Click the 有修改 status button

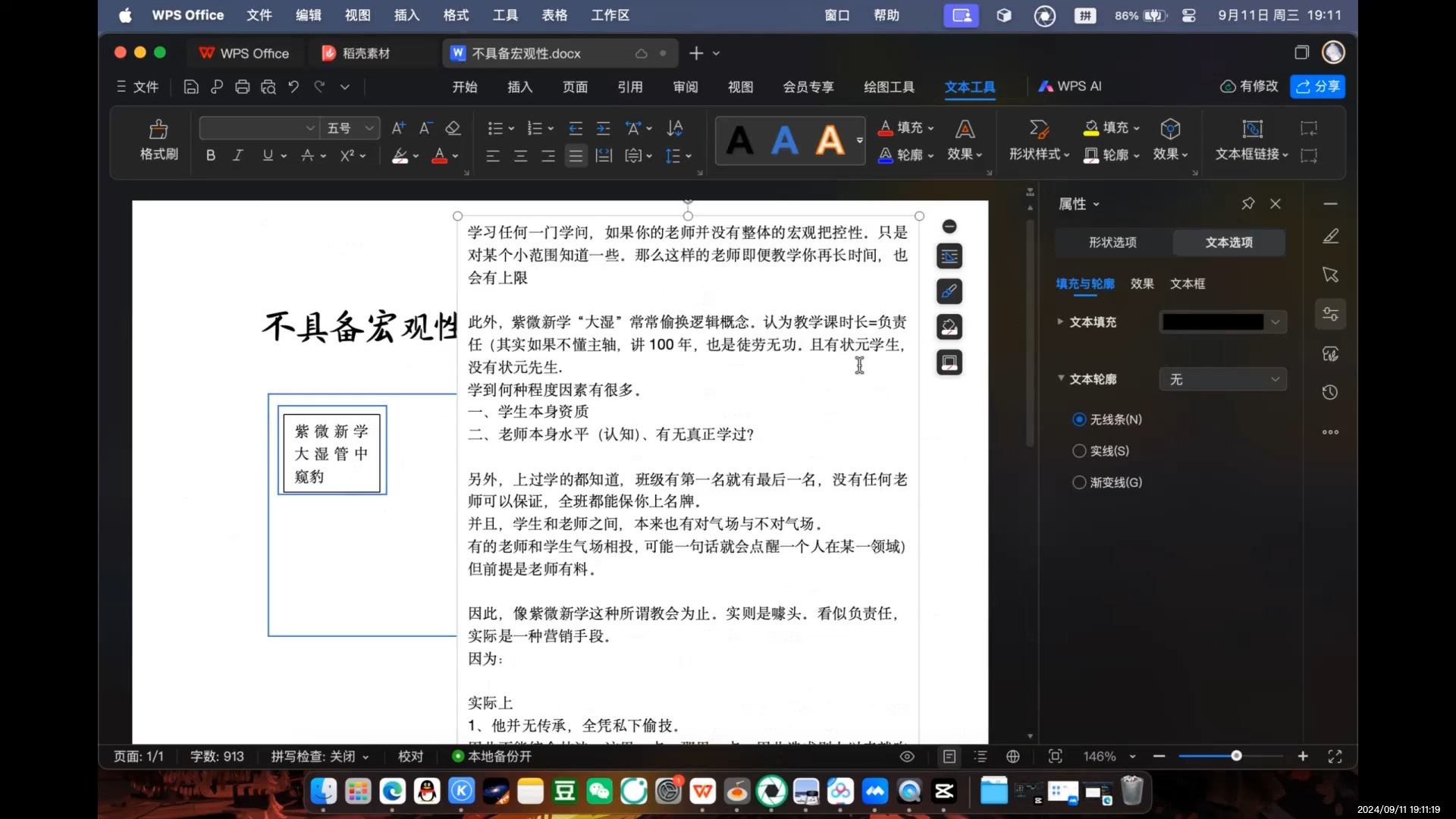click(1249, 86)
